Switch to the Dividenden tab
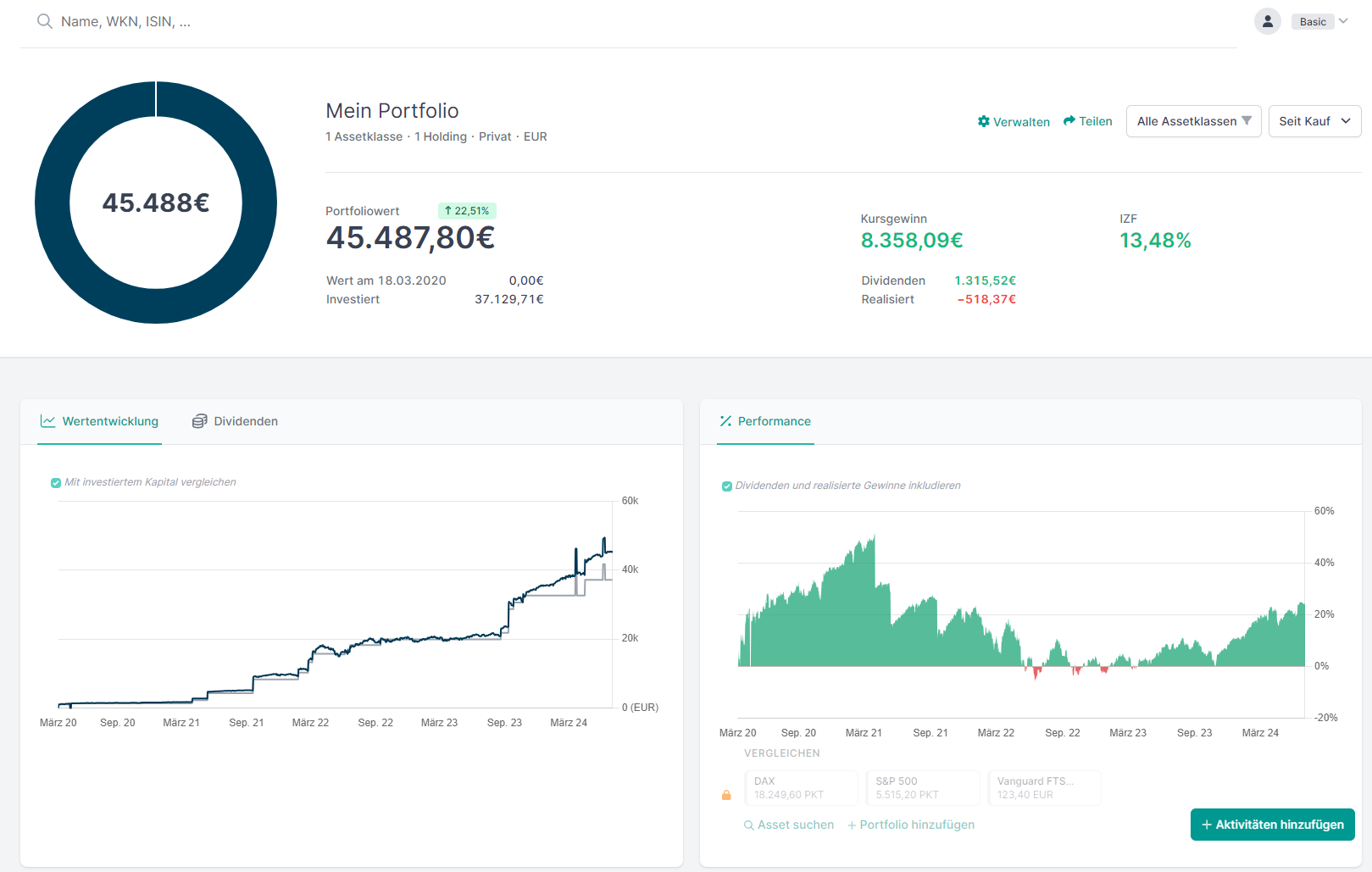This screenshot has height=872, width=1372. tap(236, 421)
